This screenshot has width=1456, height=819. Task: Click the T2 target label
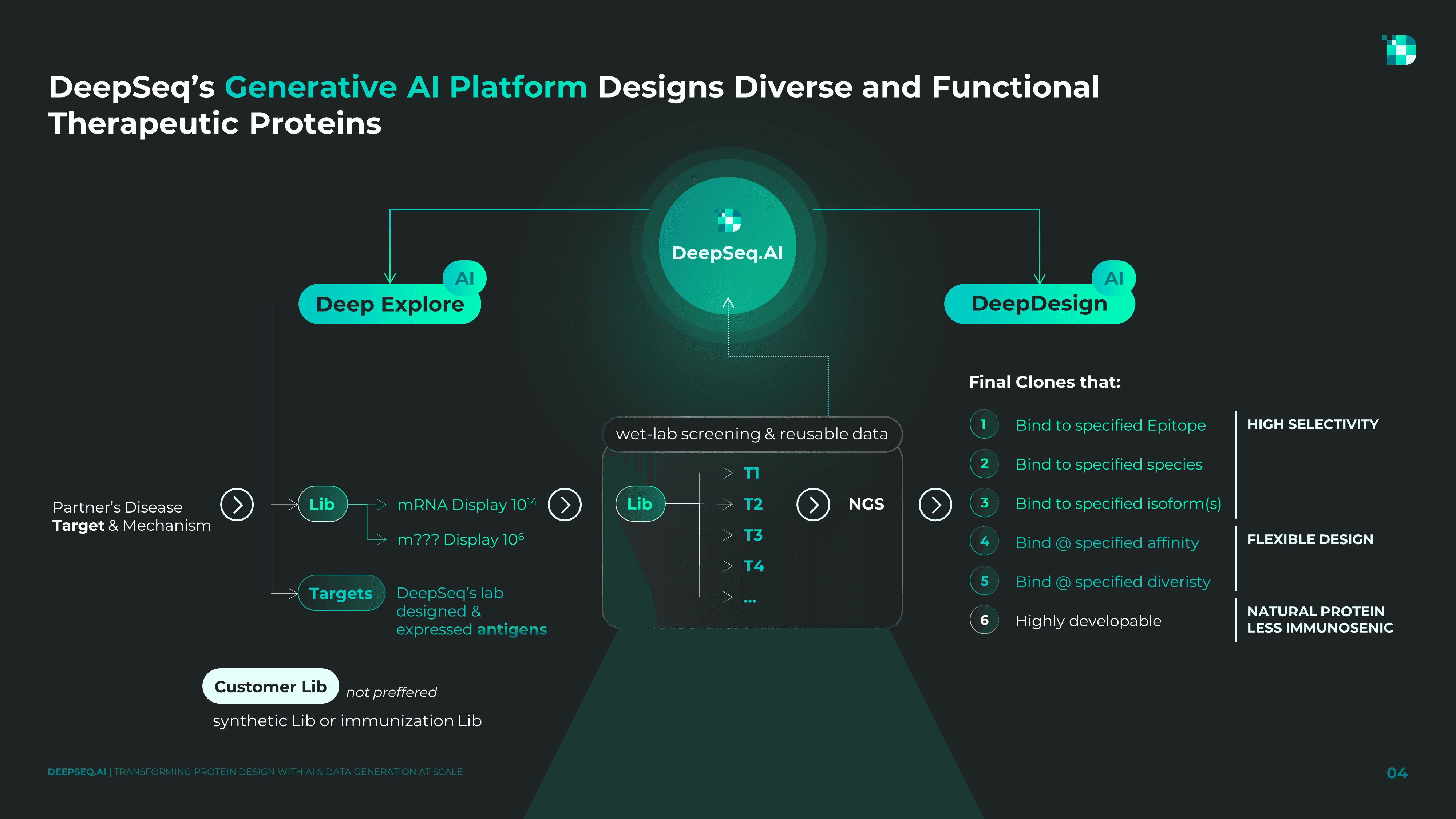click(x=753, y=504)
